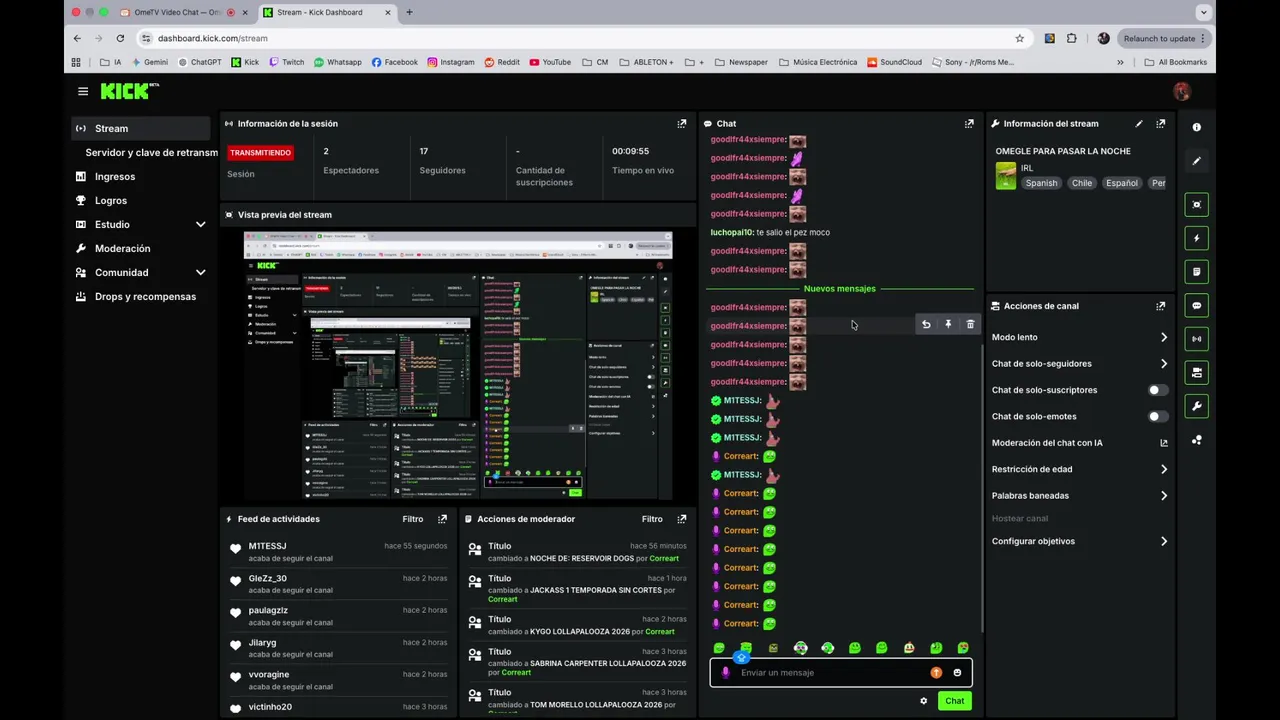1280x720 pixels.
Task: Pop out the Acciones de canal panel
Action: pos(1161,306)
